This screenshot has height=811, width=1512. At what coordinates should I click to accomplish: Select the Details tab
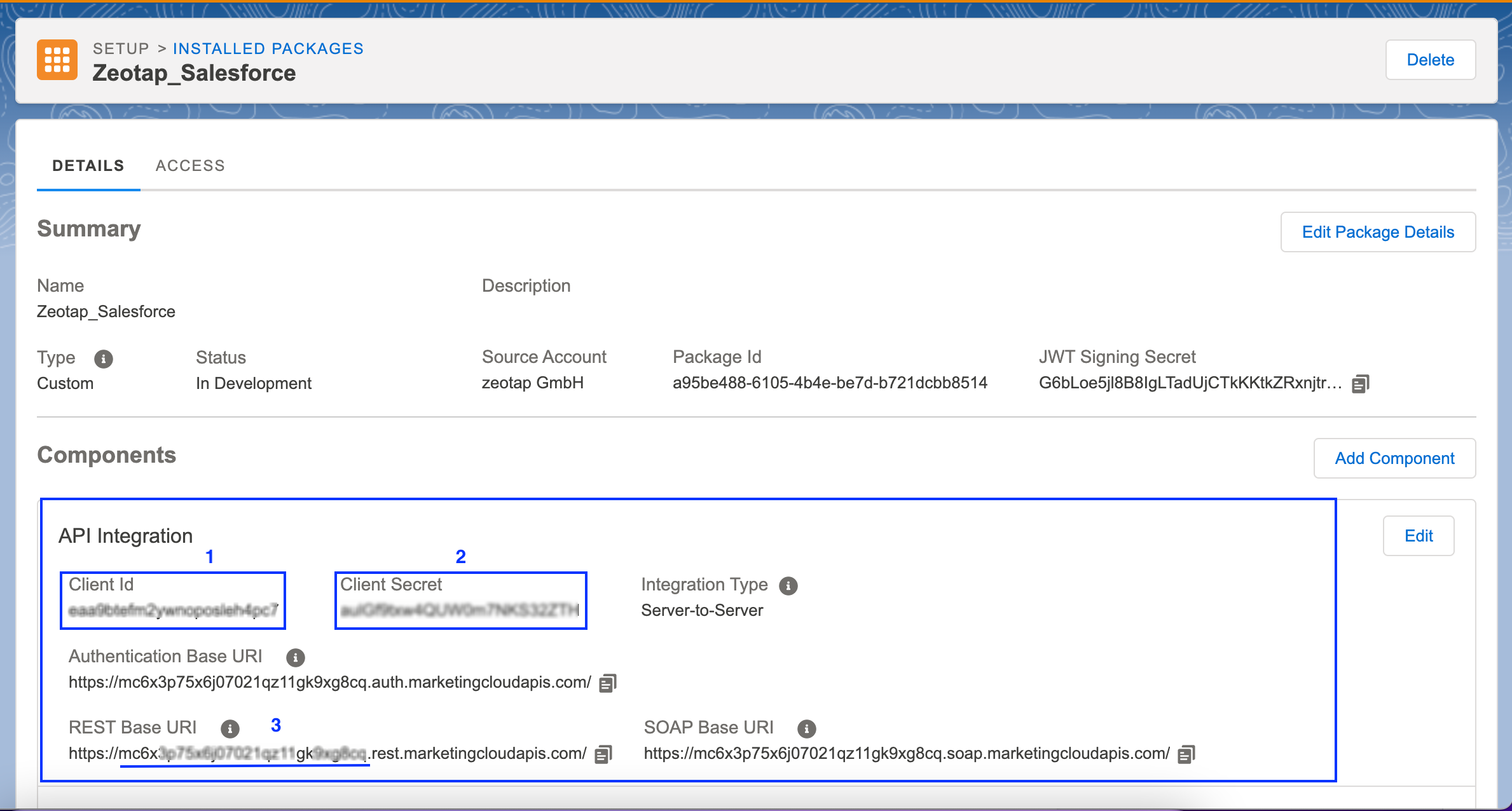tap(88, 166)
